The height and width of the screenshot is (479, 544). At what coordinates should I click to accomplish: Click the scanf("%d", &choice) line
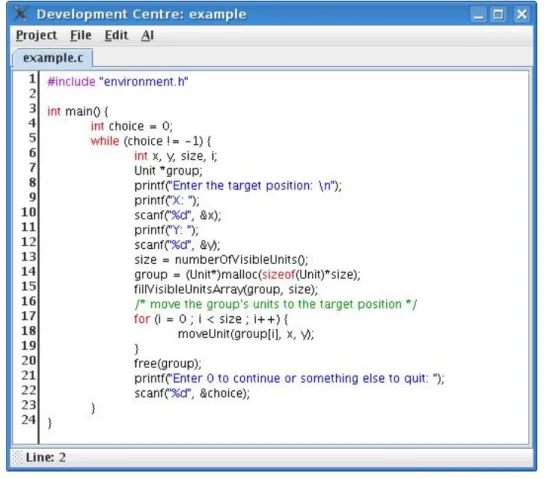coord(192,393)
